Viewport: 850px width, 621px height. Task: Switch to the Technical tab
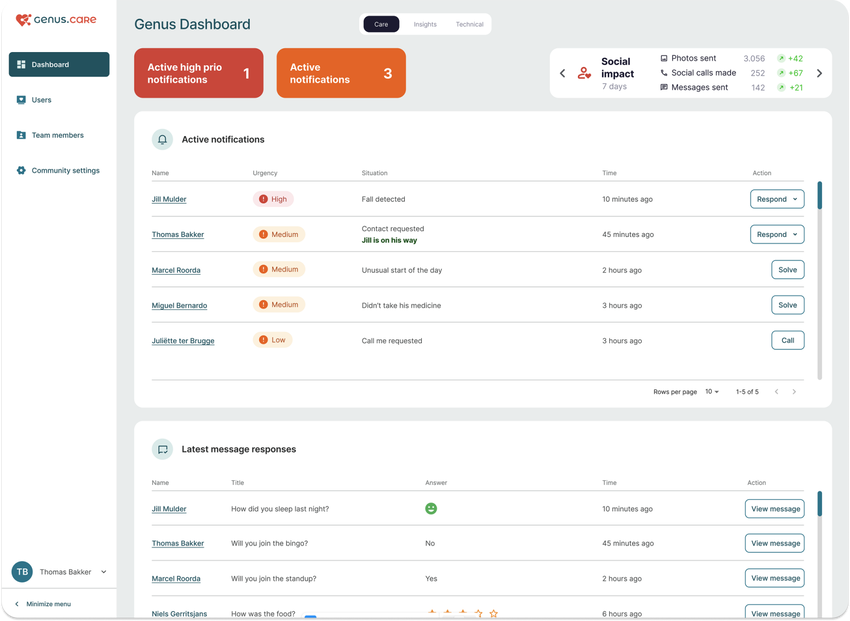click(469, 24)
